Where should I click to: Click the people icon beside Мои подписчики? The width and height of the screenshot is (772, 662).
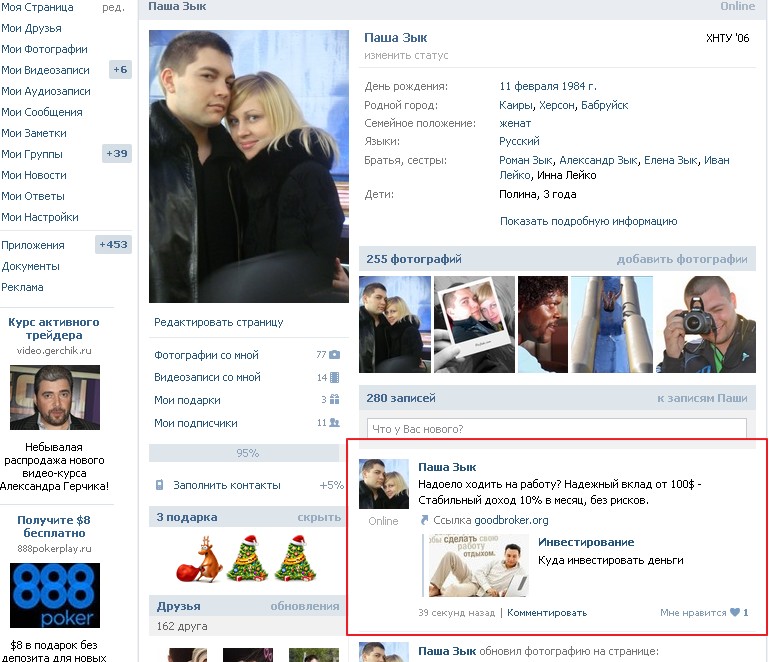click(x=334, y=422)
